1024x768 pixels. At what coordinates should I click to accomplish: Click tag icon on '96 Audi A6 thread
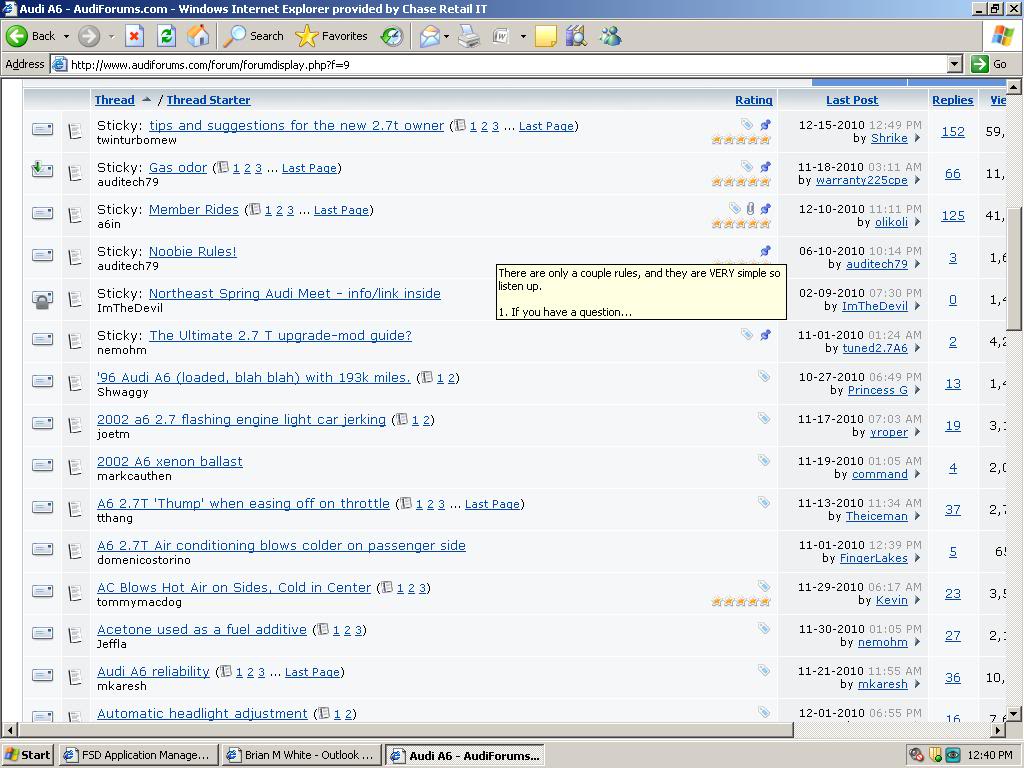(763, 376)
